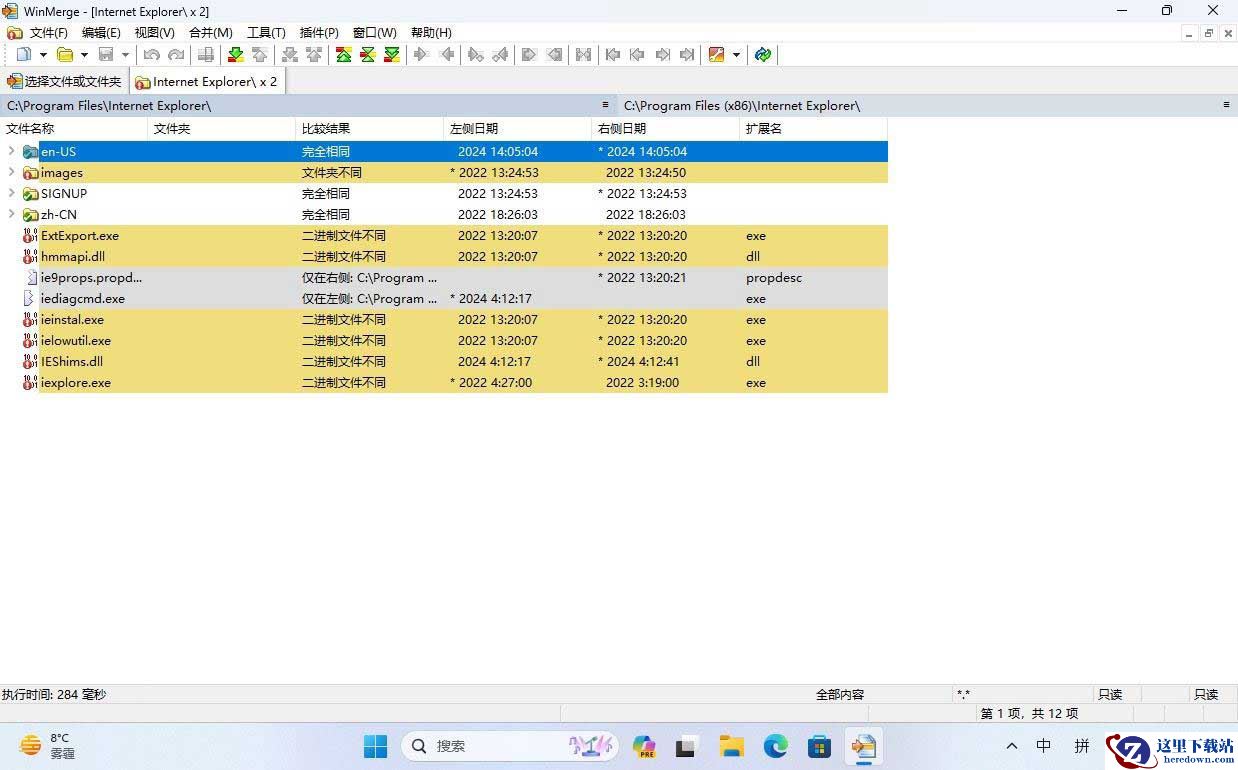Viewport: 1238px width, 770px height.
Task: Click the 全部内容 status bar entry
Action: coord(840,694)
